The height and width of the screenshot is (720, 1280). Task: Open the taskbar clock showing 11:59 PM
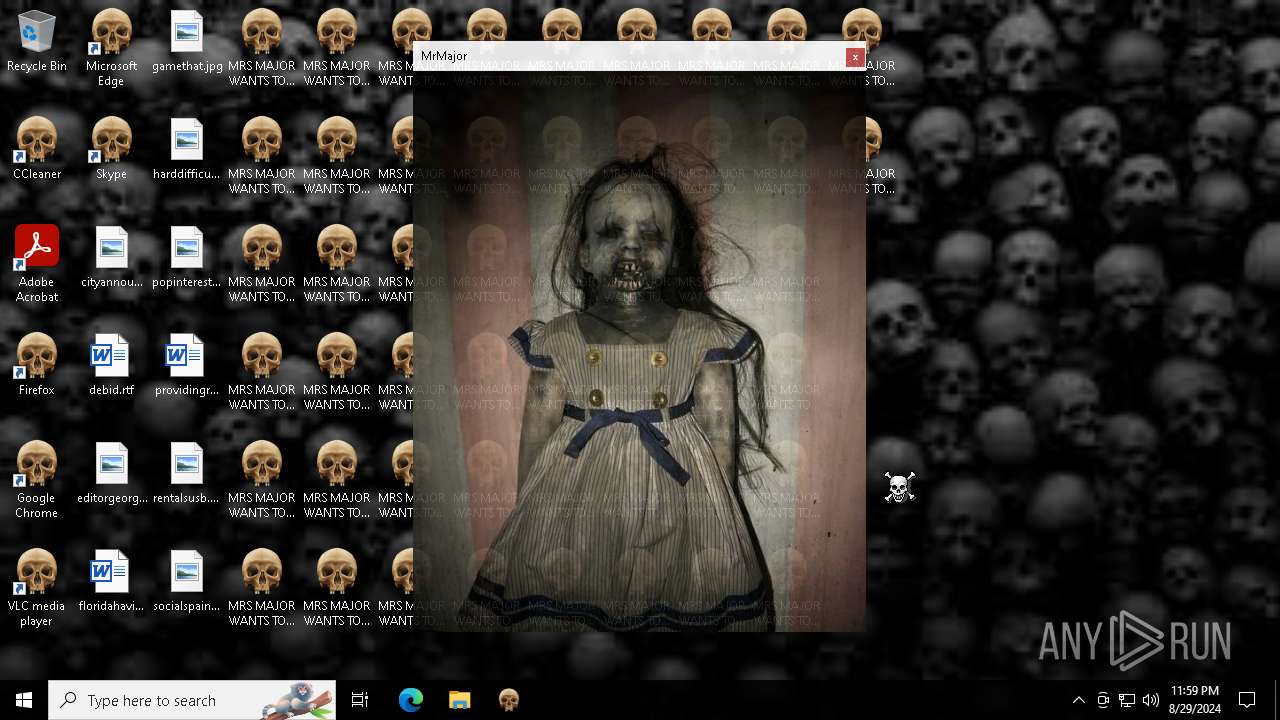1195,700
